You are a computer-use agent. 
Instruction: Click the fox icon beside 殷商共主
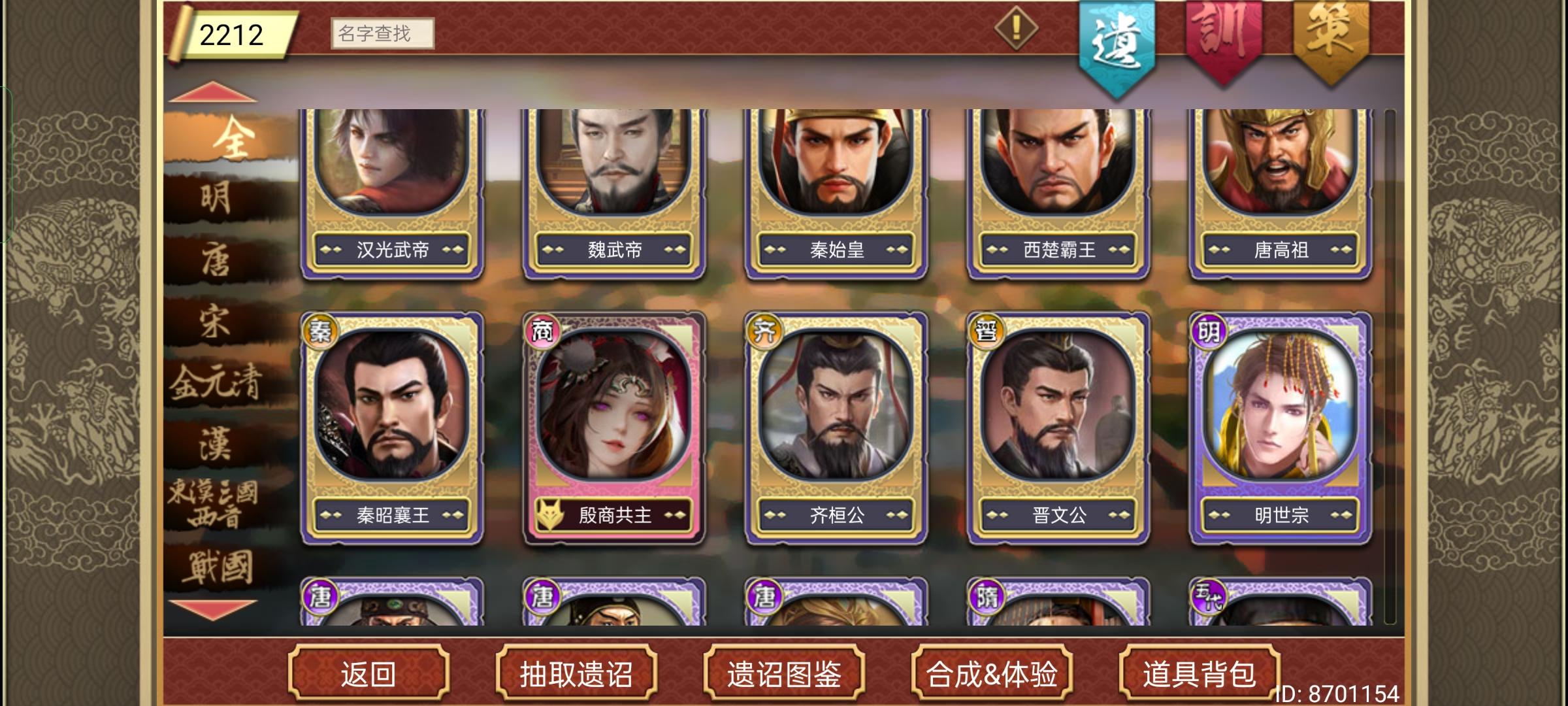click(550, 515)
